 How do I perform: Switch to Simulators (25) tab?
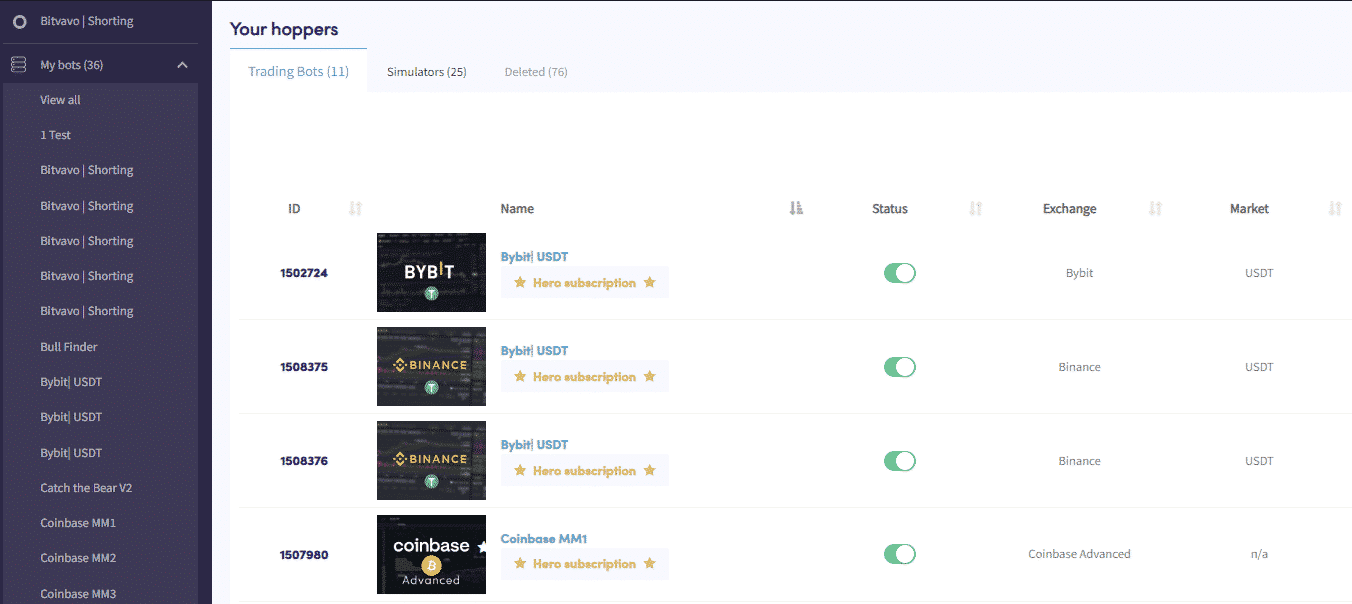427,72
